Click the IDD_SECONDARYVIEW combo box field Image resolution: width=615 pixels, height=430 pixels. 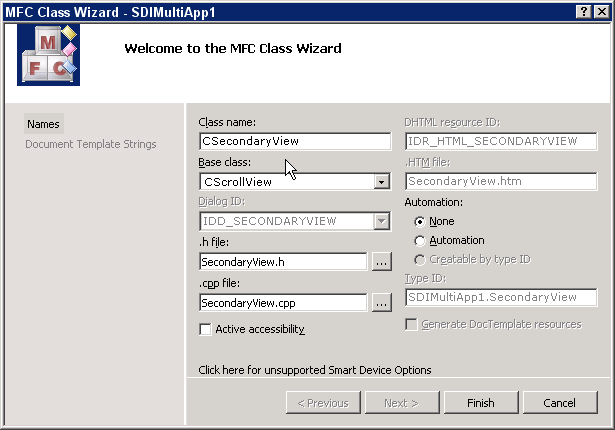click(295, 221)
